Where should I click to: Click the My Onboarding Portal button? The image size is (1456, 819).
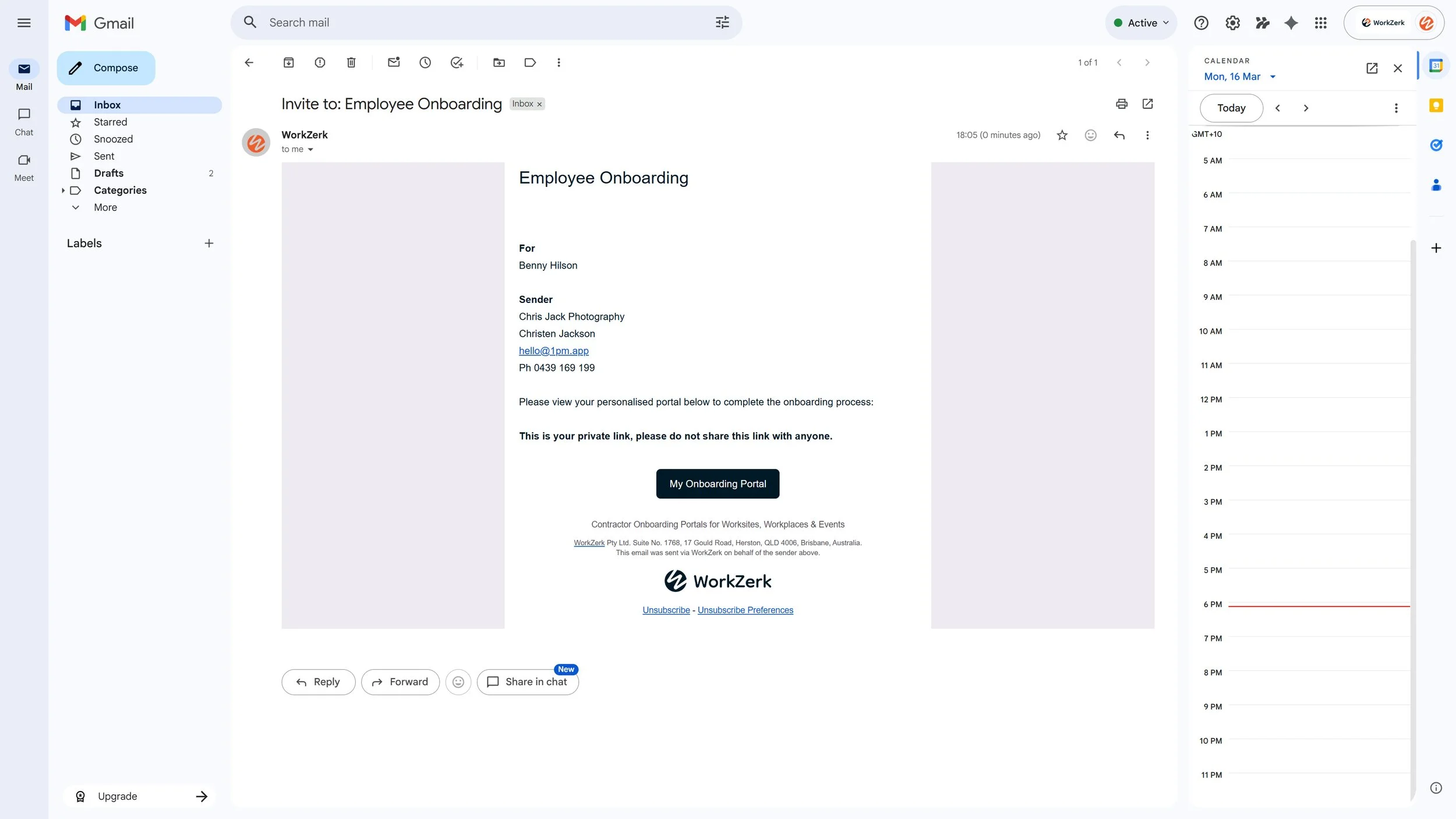pyautogui.click(x=717, y=483)
